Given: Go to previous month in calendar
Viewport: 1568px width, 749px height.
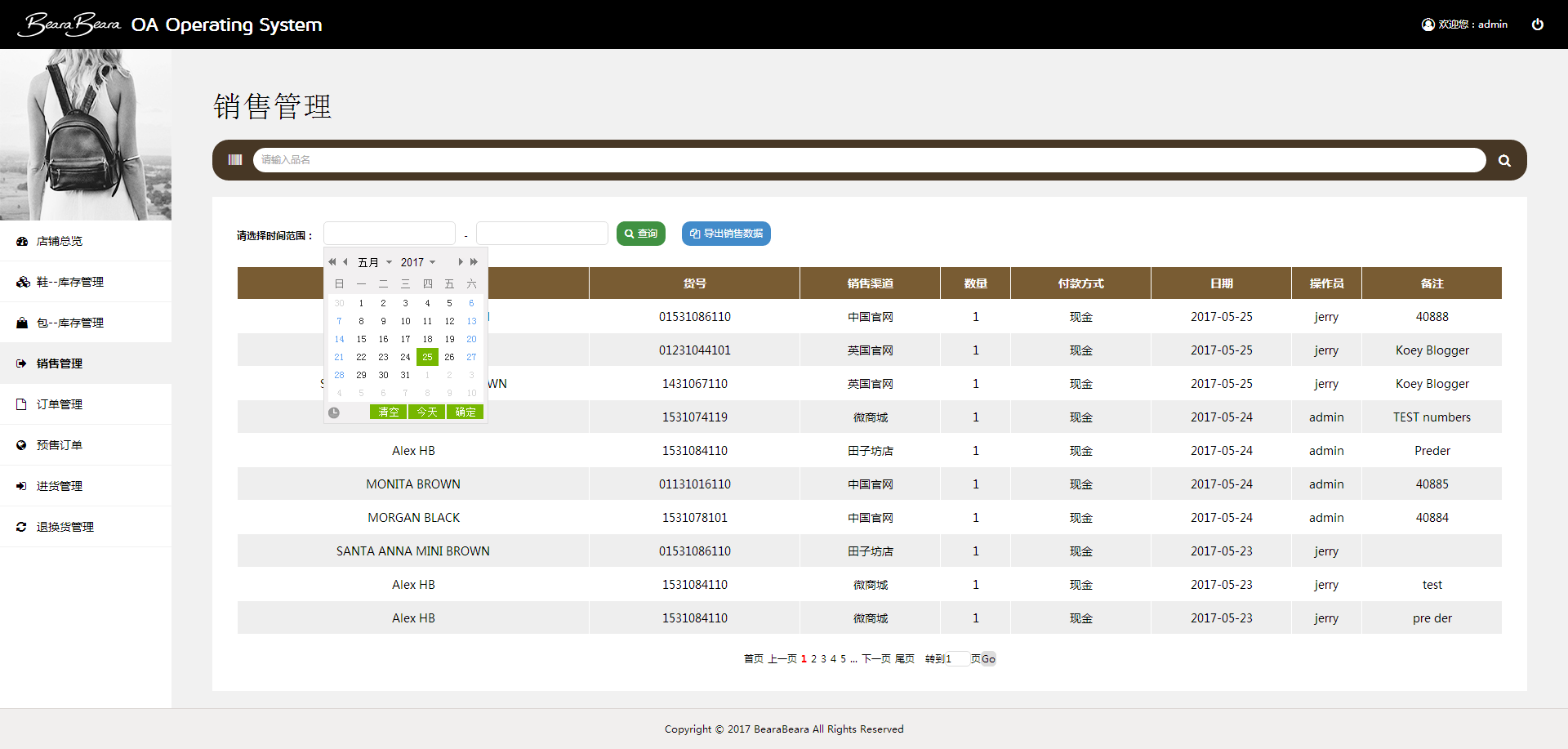Looking at the screenshot, I should click(x=345, y=262).
